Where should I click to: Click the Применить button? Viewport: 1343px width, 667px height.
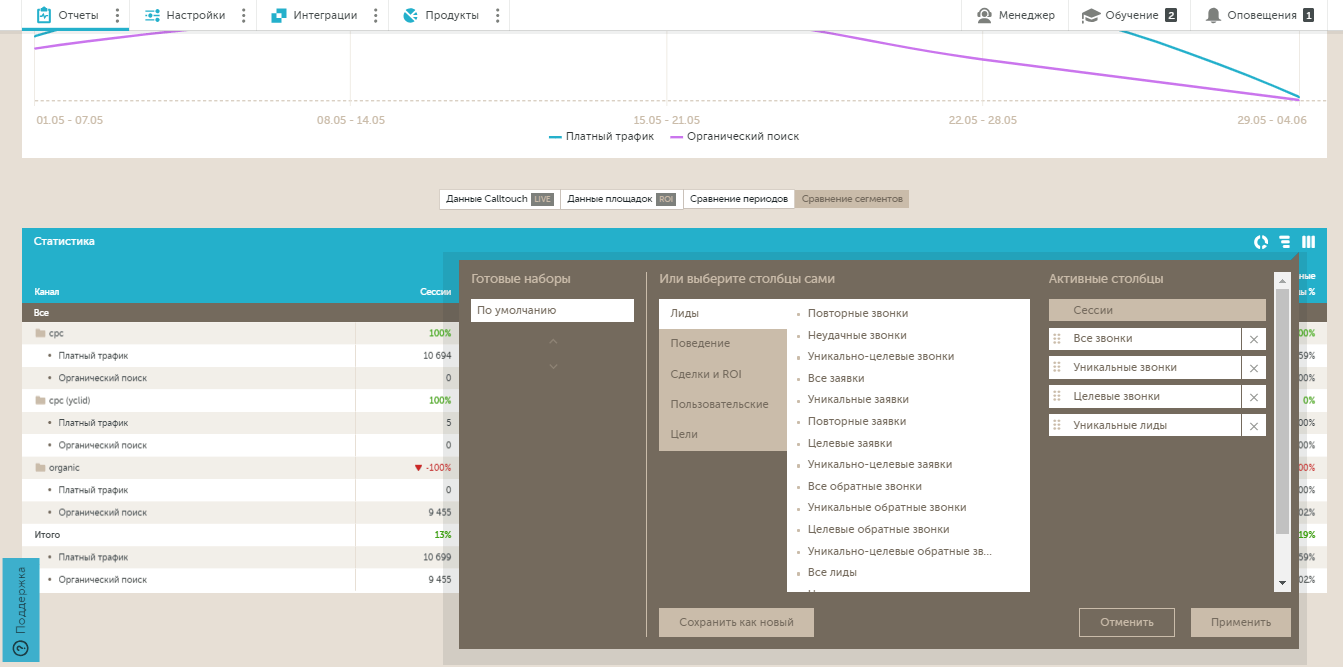click(1240, 622)
